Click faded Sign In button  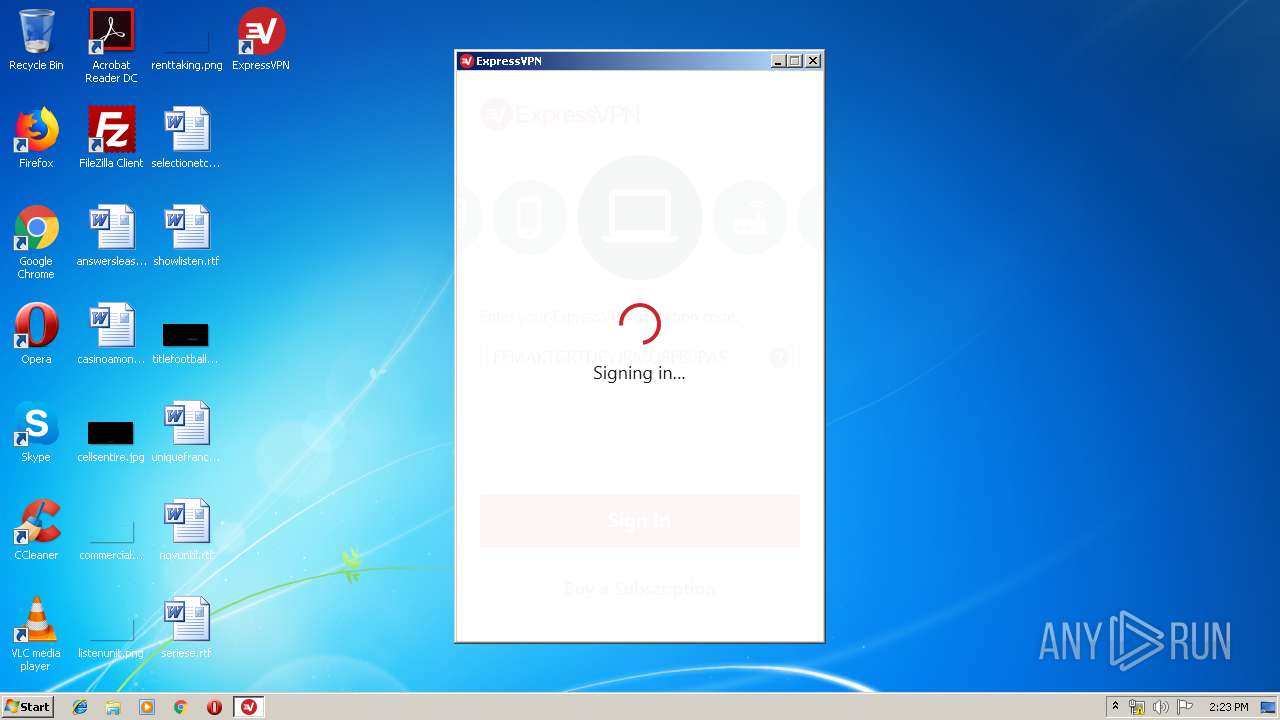(640, 520)
